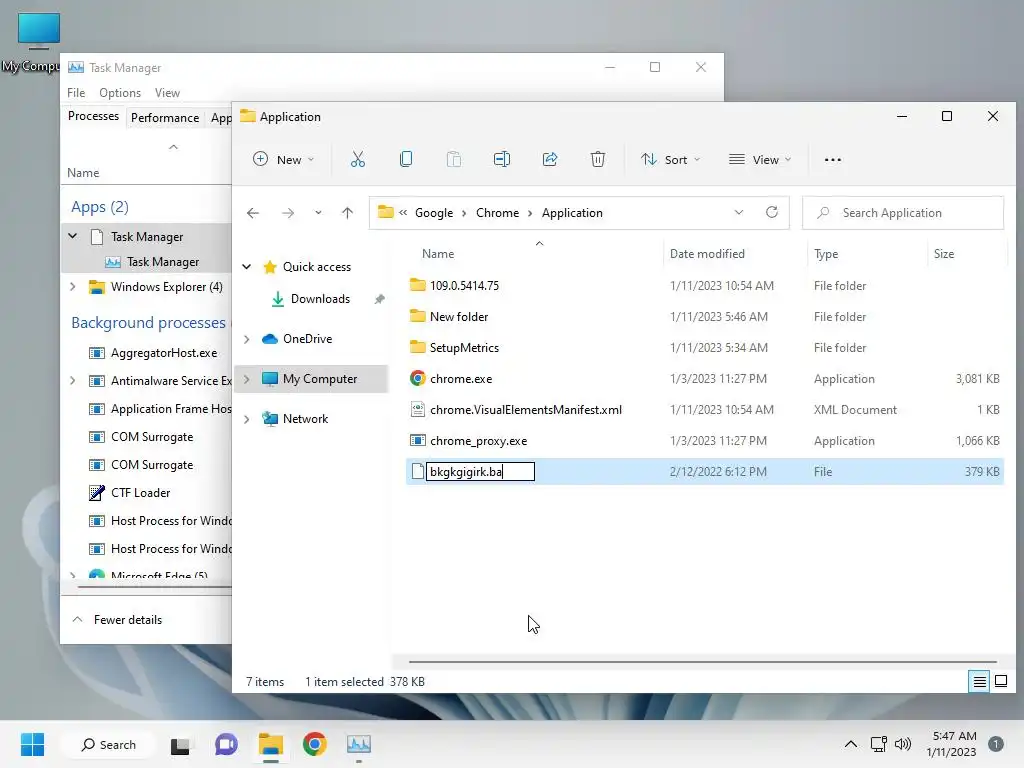Click the Search Application input box

click(x=903, y=213)
